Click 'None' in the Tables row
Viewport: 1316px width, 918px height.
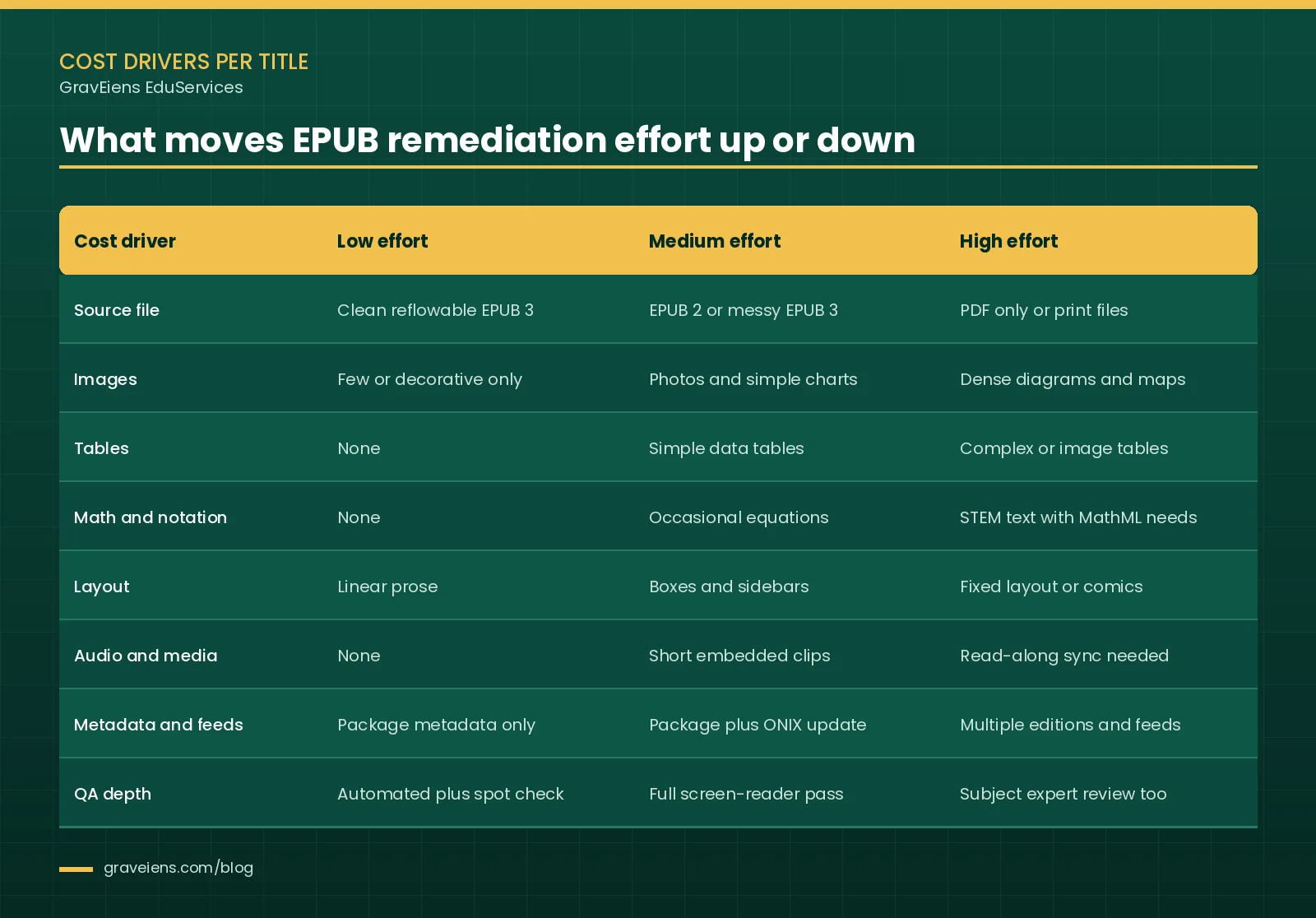click(x=359, y=448)
